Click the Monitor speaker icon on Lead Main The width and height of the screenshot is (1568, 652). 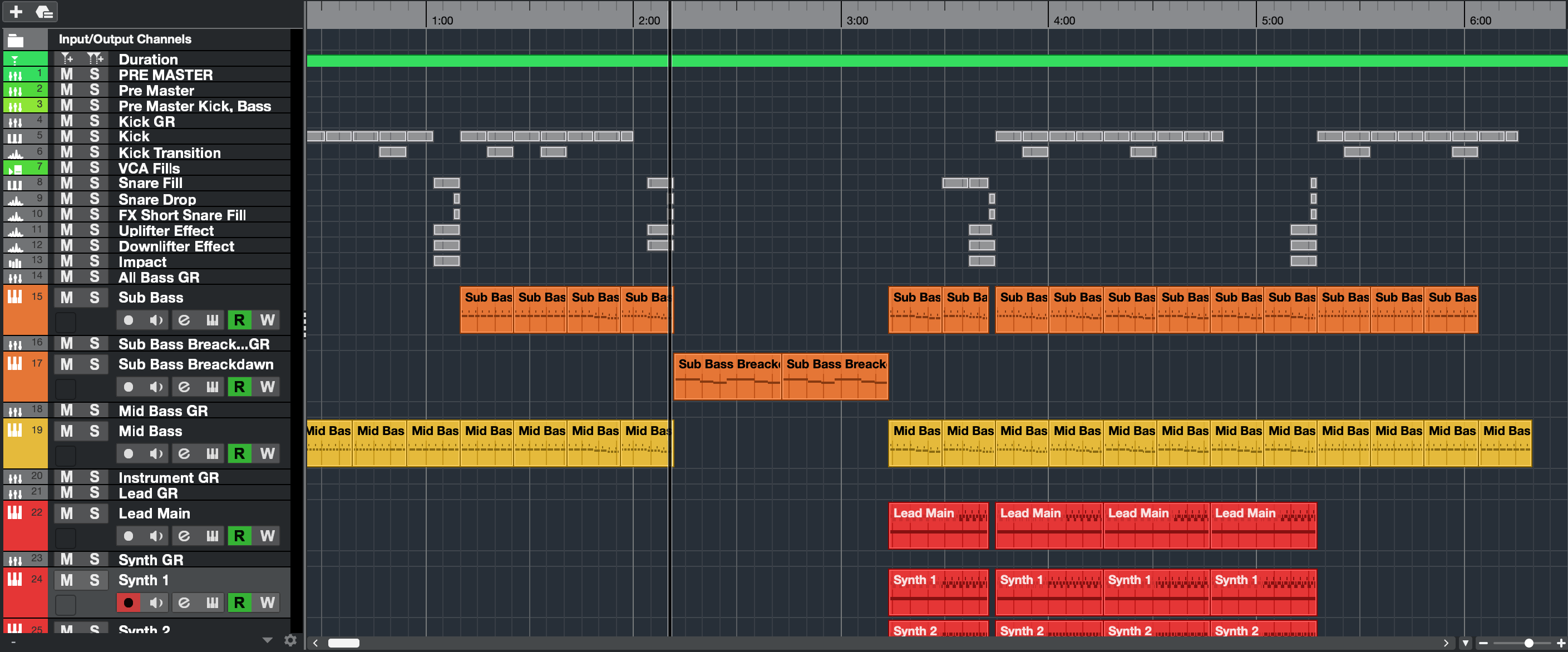156,536
